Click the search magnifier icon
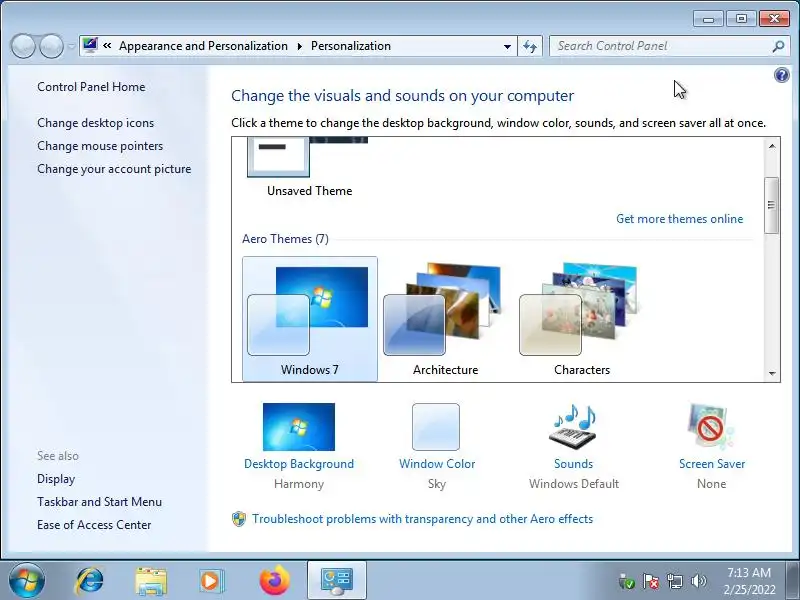 (x=778, y=46)
